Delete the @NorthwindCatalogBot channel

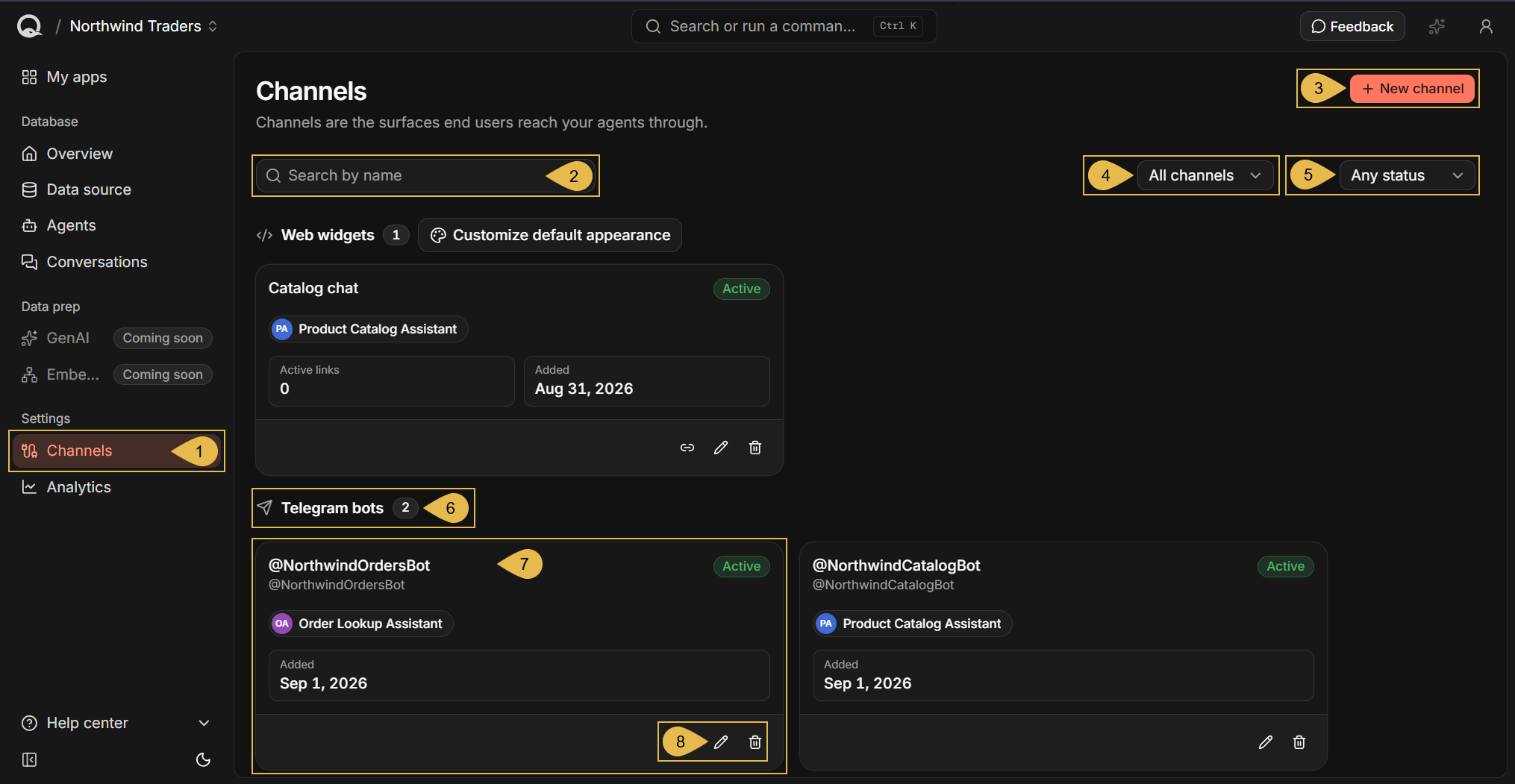coord(1299,742)
